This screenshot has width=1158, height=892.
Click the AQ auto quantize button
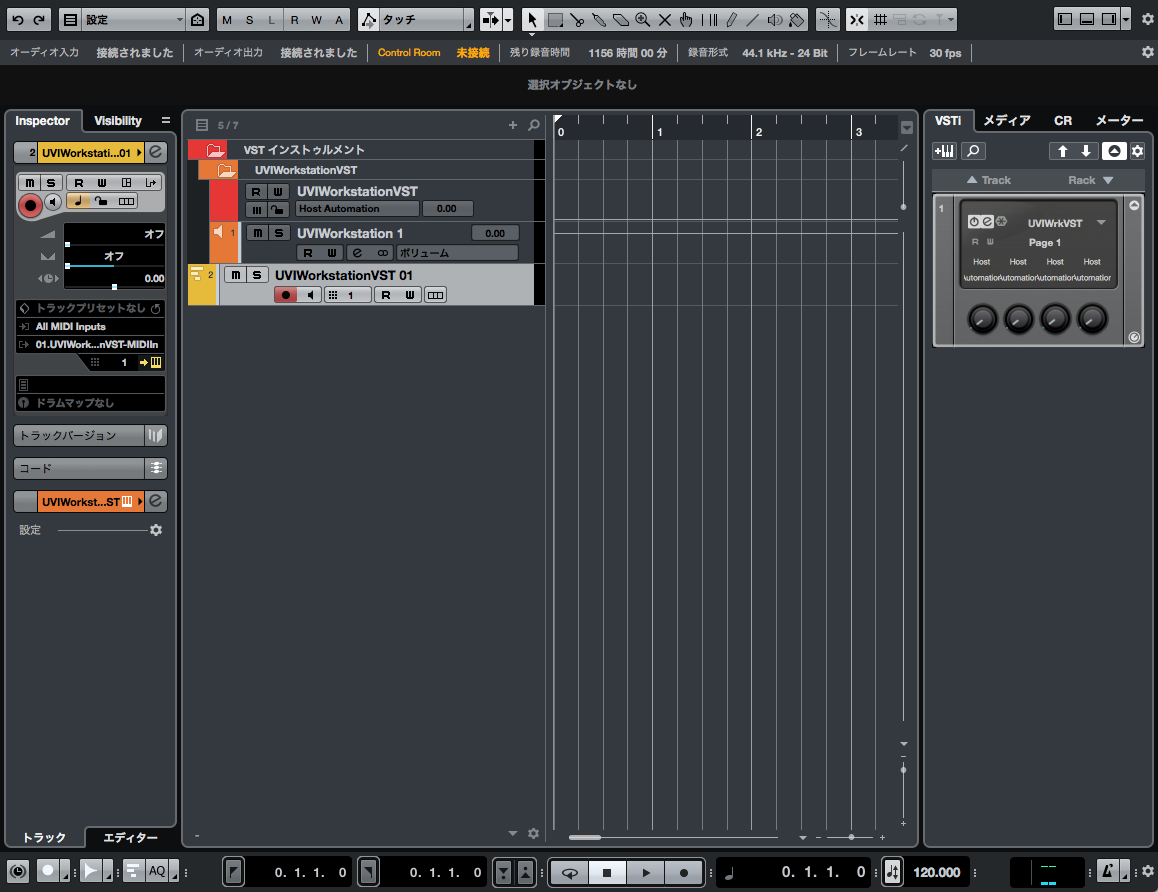[157, 871]
